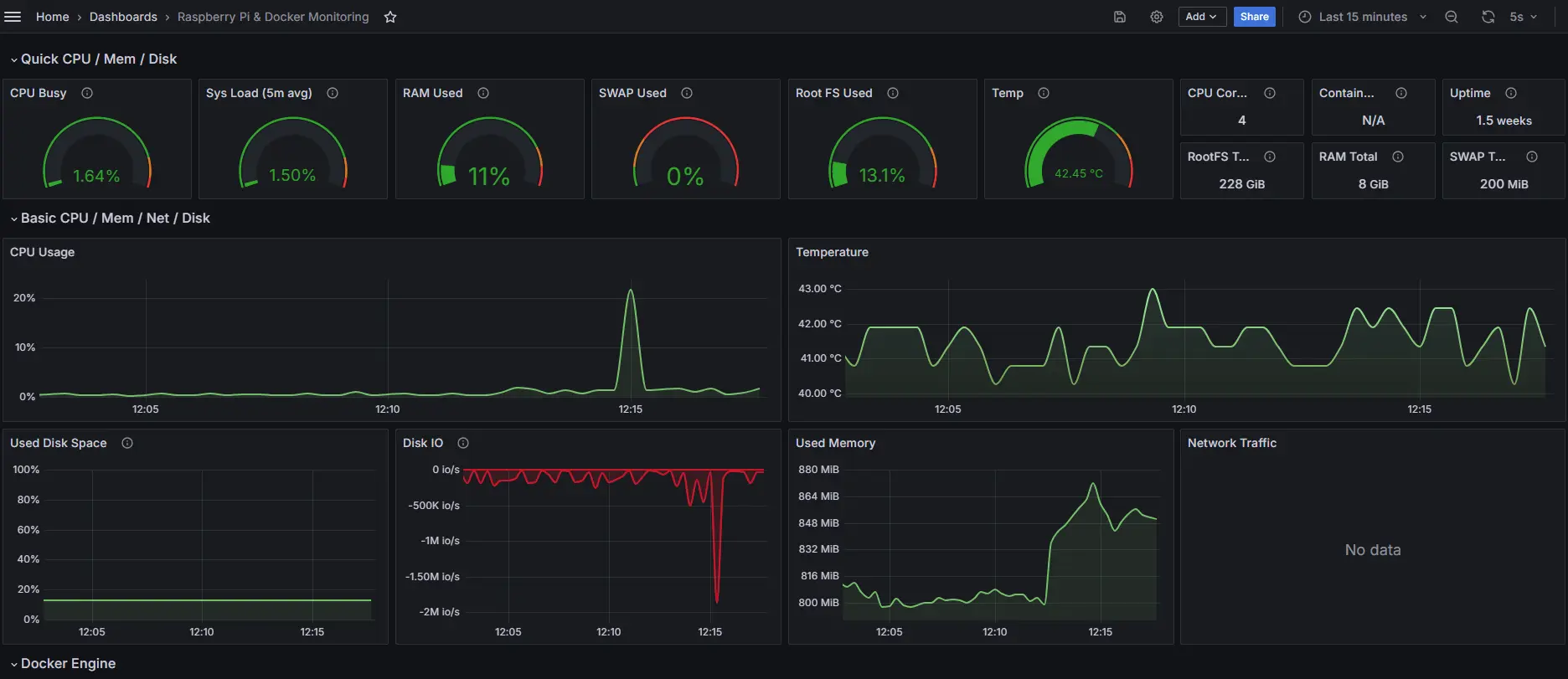The image size is (1568, 679).
Task: Click the Root FS Used 13.1% value
Action: point(882,175)
